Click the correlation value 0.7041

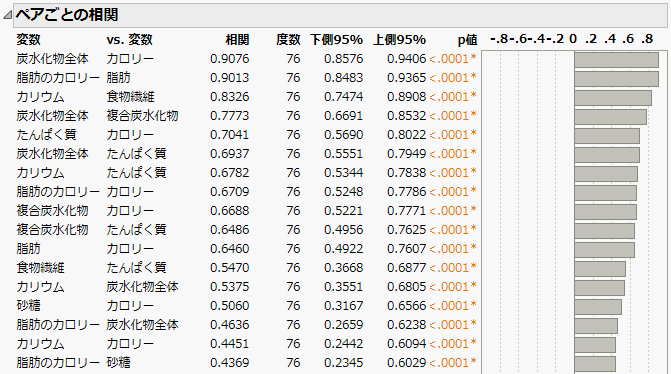[x=229, y=134]
